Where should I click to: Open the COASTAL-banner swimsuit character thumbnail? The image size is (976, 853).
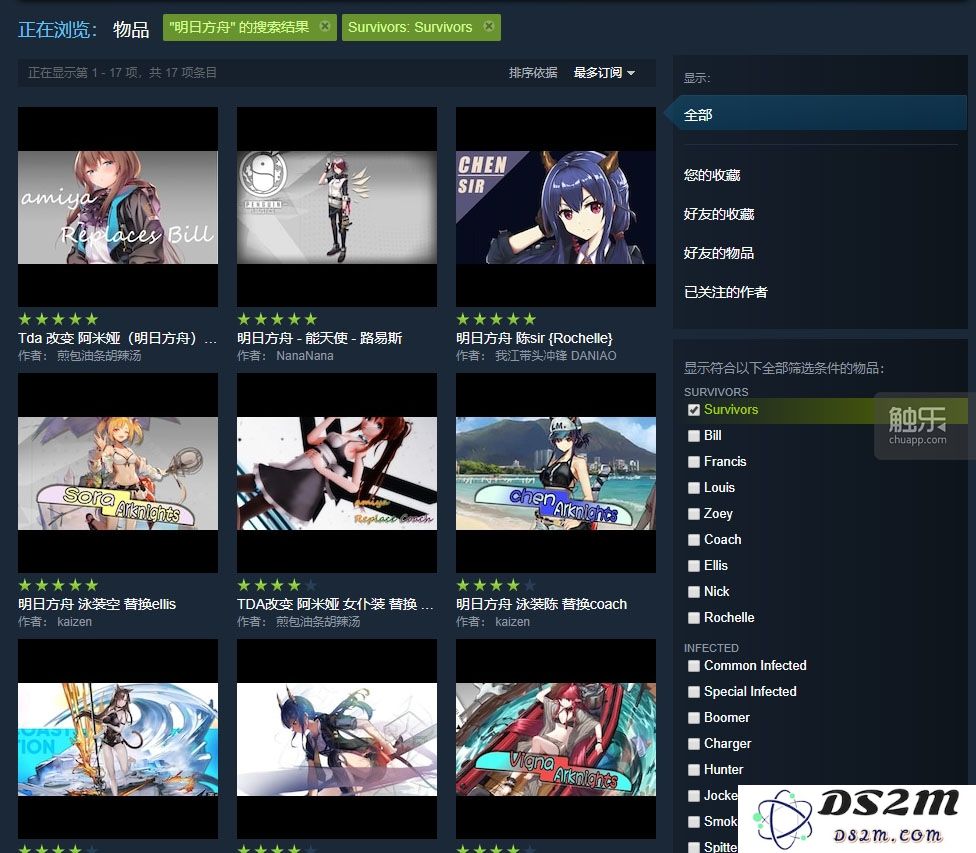pos(118,738)
